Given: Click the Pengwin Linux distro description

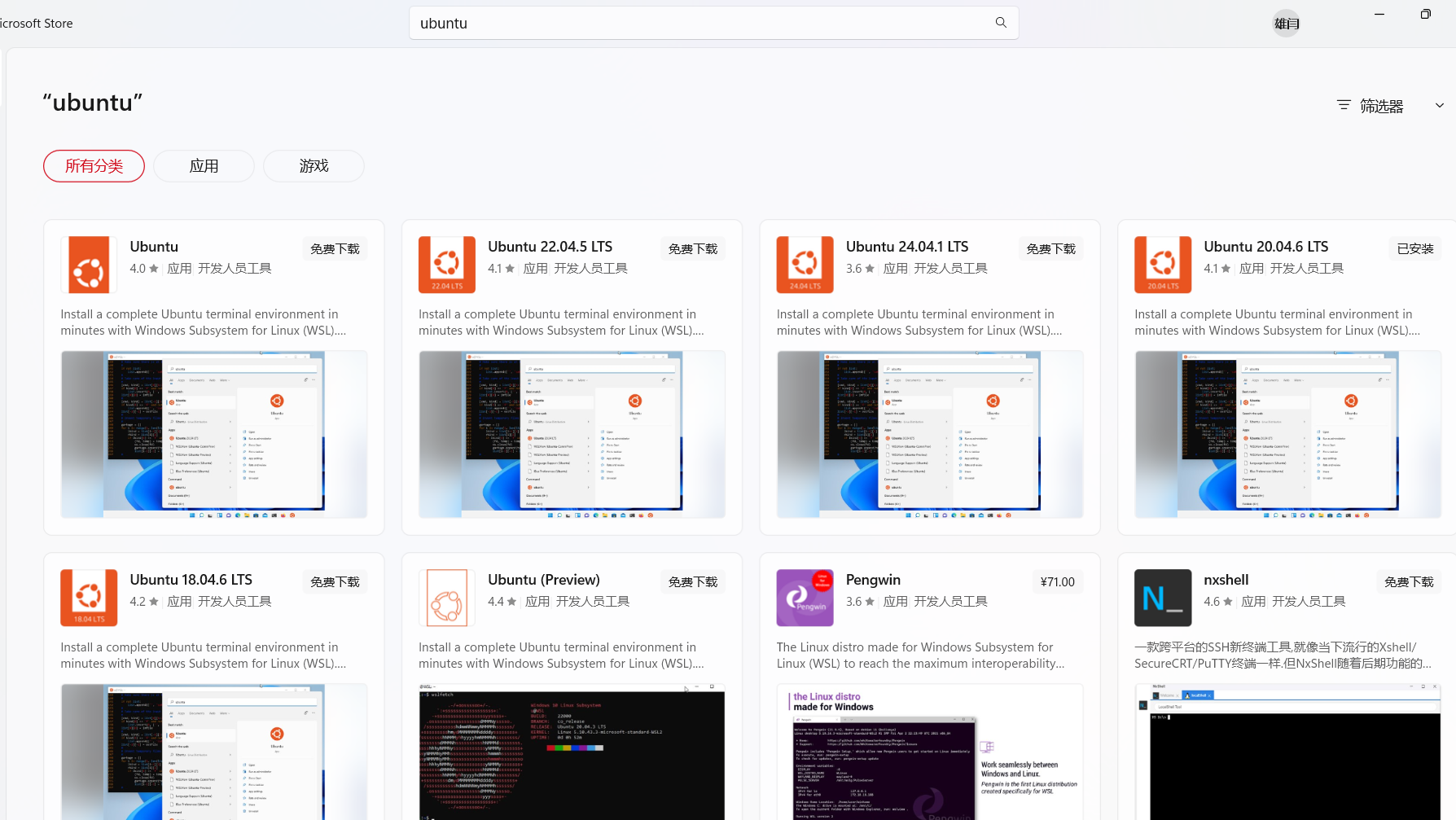Looking at the screenshot, I should pyautogui.click(x=920, y=656).
